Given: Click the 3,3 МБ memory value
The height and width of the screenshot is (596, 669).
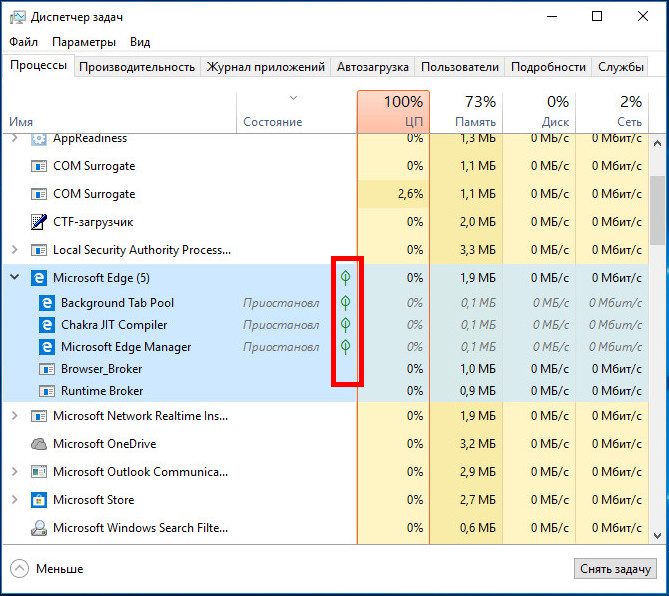Looking at the screenshot, I should [478, 250].
